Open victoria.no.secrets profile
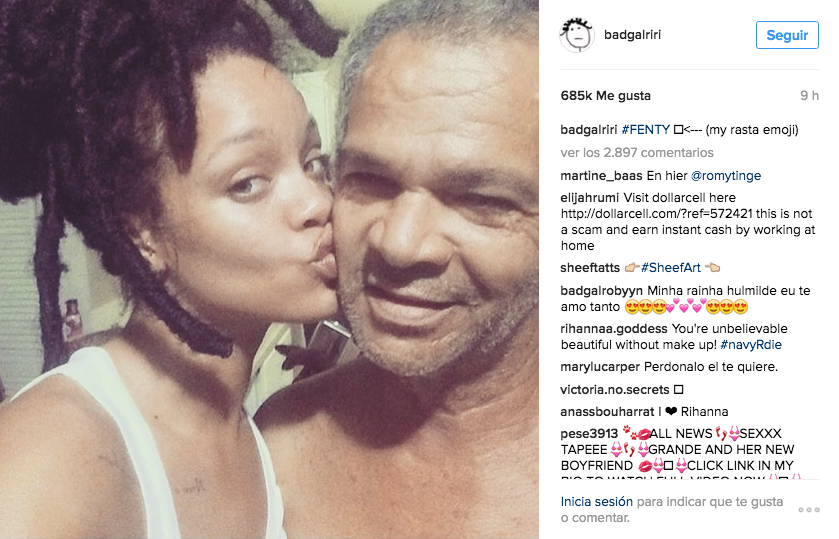 click(614, 390)
